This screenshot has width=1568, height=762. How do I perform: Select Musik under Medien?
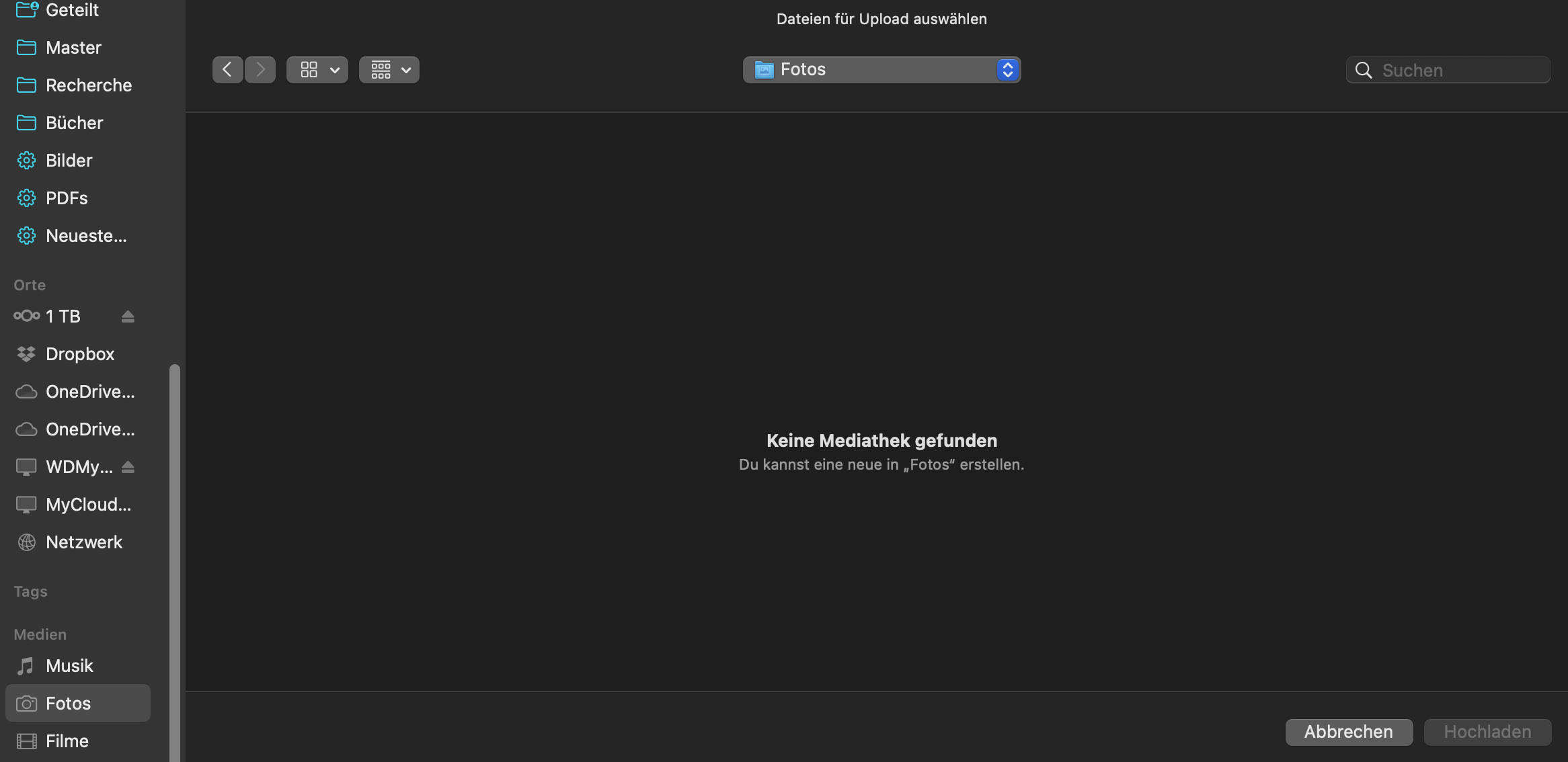[69, 666]
